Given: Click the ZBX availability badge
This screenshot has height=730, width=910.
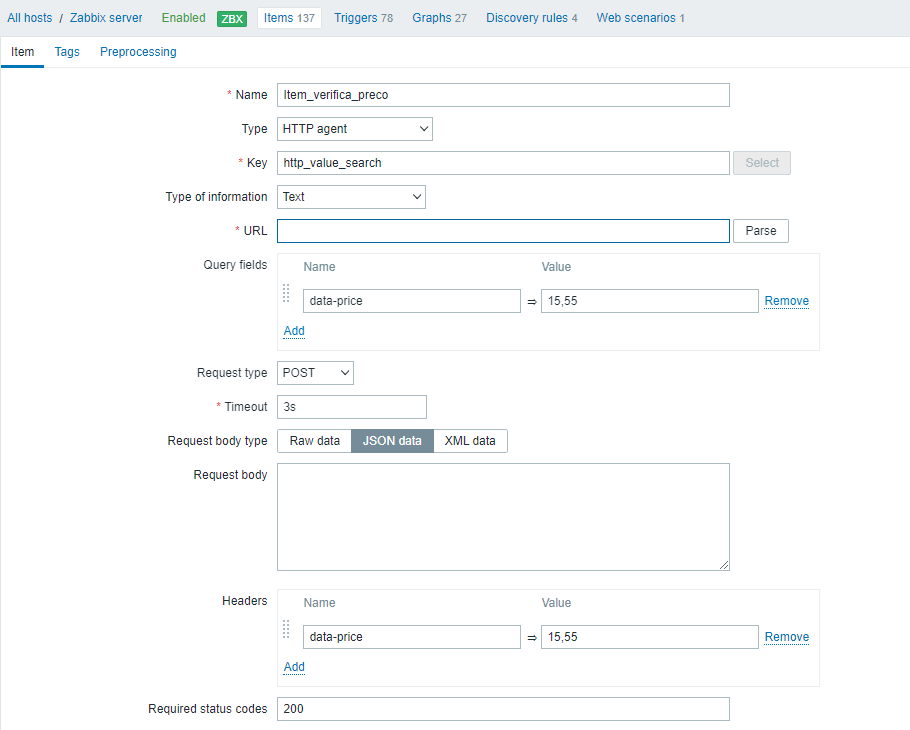Looking at the screenshot, I should click(x=232, y=18).
